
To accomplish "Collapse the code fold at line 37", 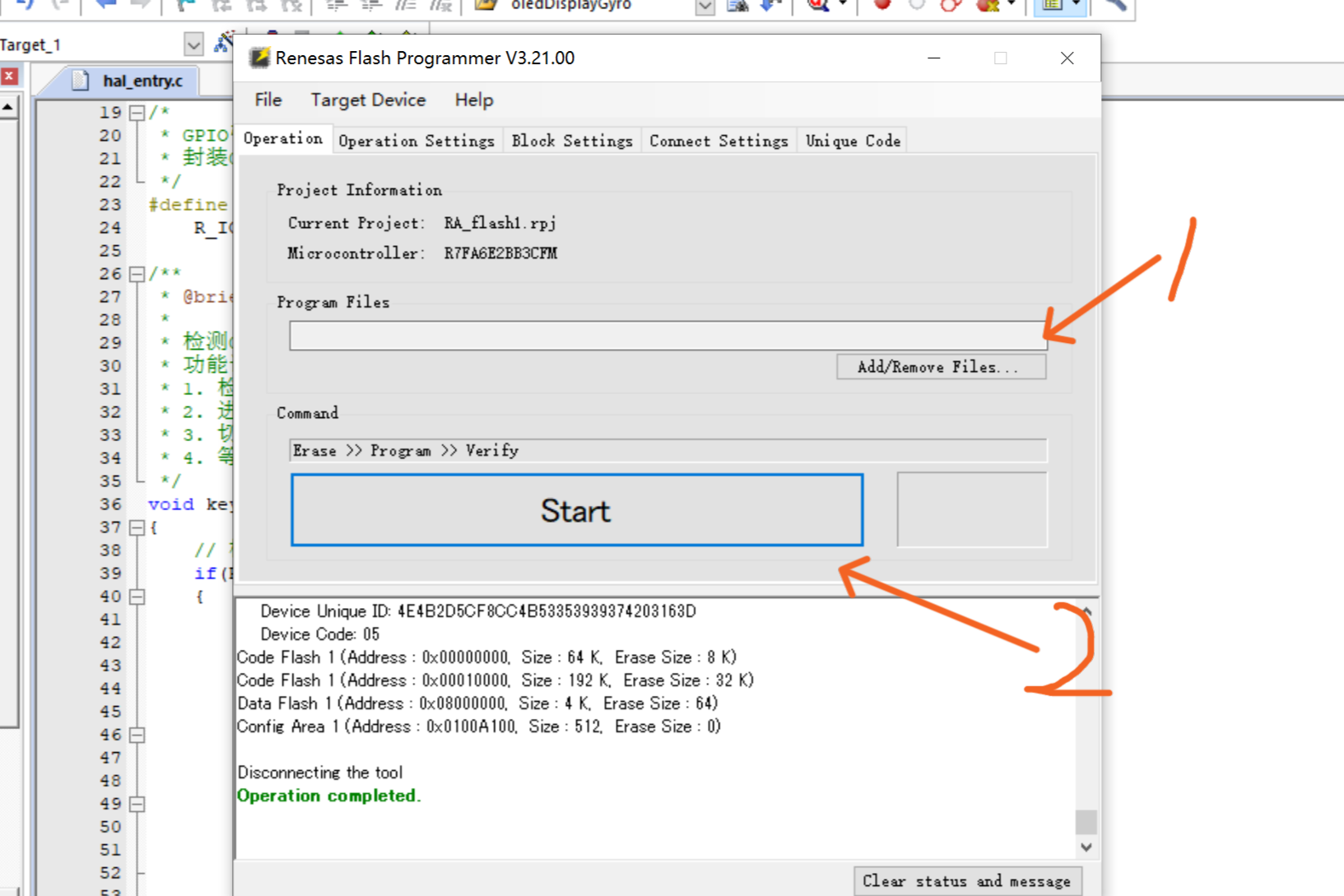I will (x=137, y=527).
